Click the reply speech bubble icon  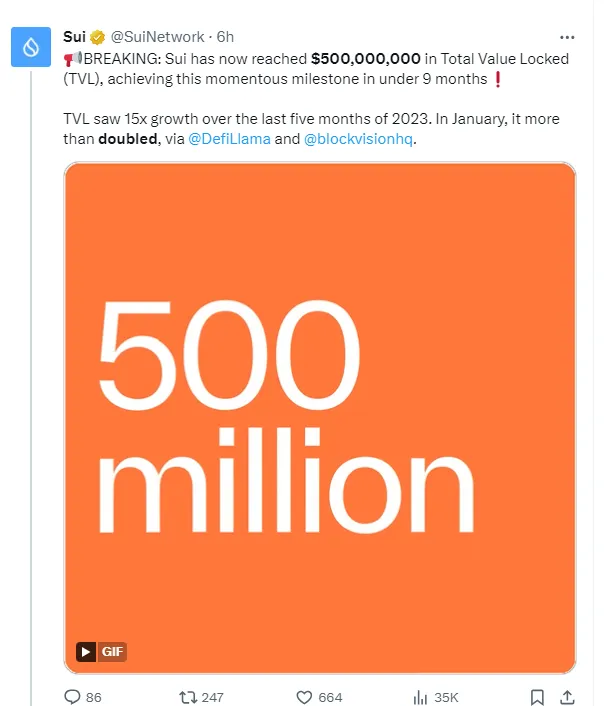tap(72, 696)
